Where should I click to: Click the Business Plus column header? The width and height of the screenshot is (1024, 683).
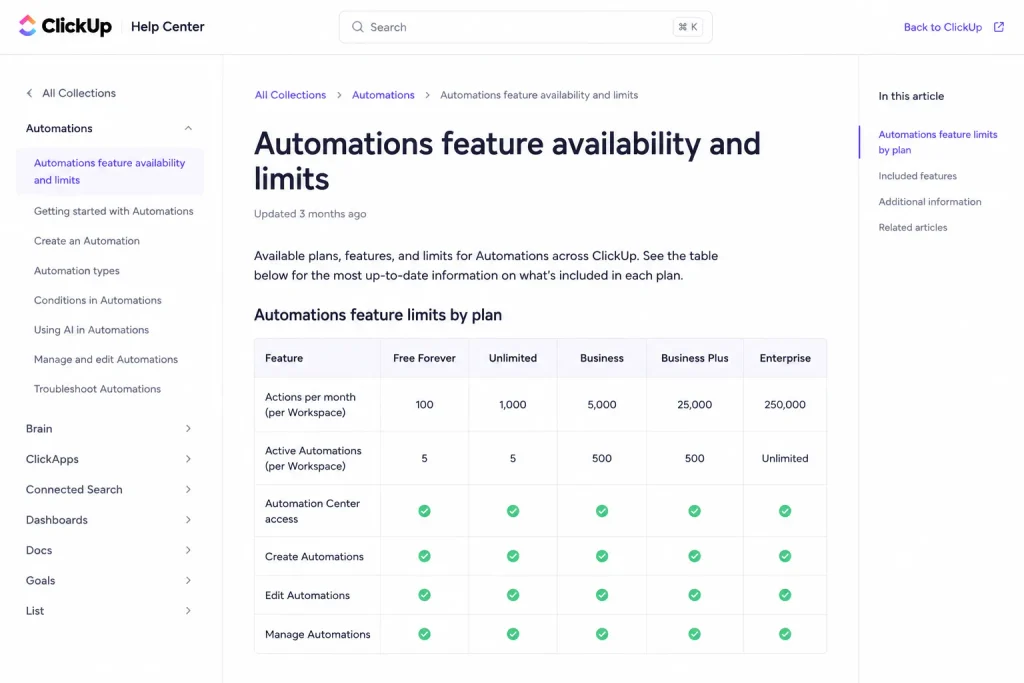(x=695, y=358)
